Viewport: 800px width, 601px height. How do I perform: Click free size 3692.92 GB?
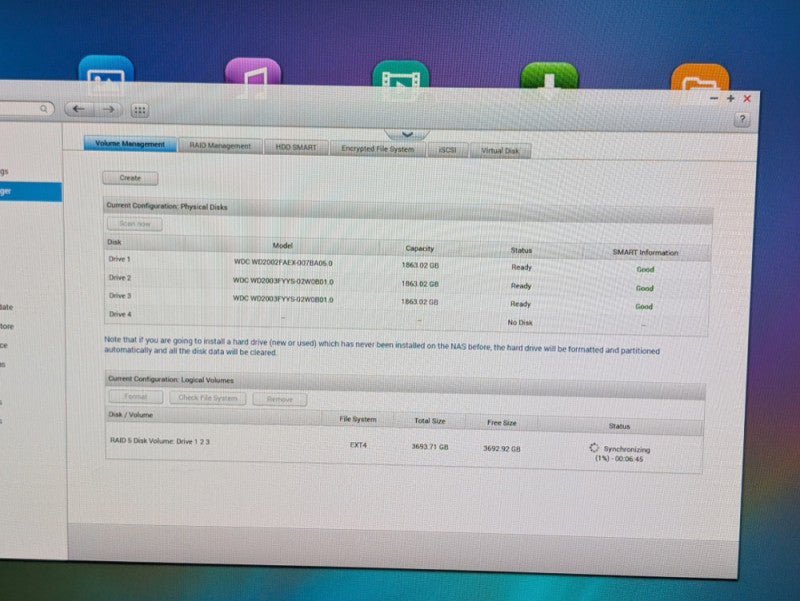(502, 448)
